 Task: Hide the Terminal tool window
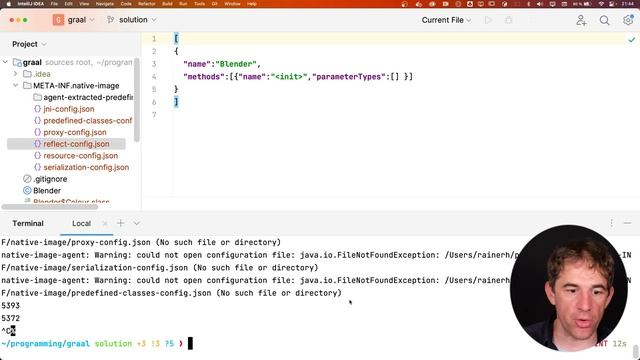click(627, 223)
